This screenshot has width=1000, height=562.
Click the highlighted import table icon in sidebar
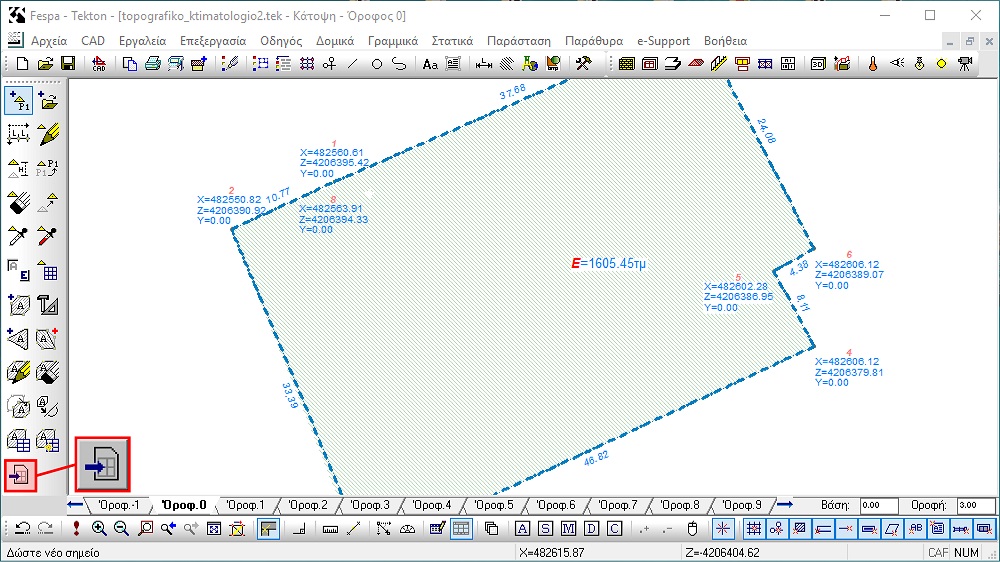click(20, 475)
